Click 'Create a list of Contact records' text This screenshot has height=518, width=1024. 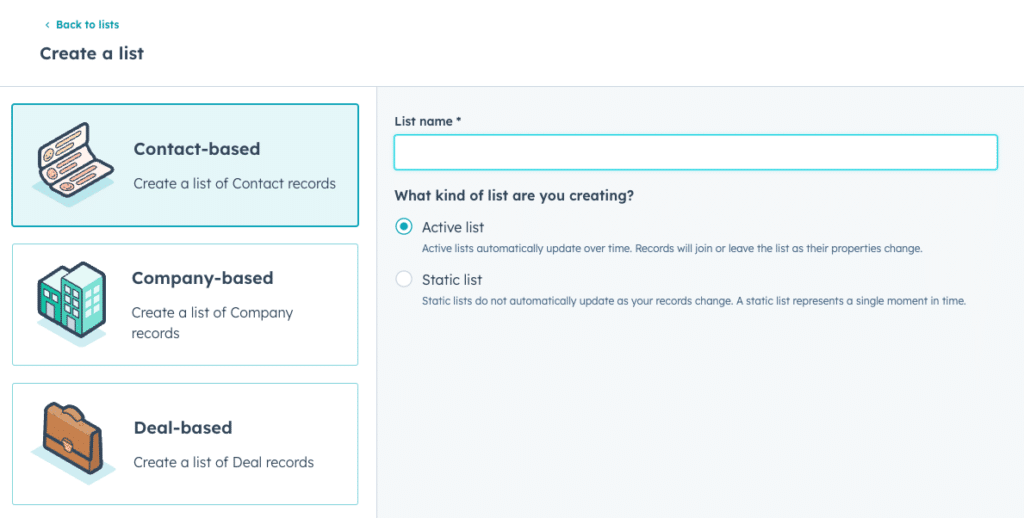click(x=234, y=184)
